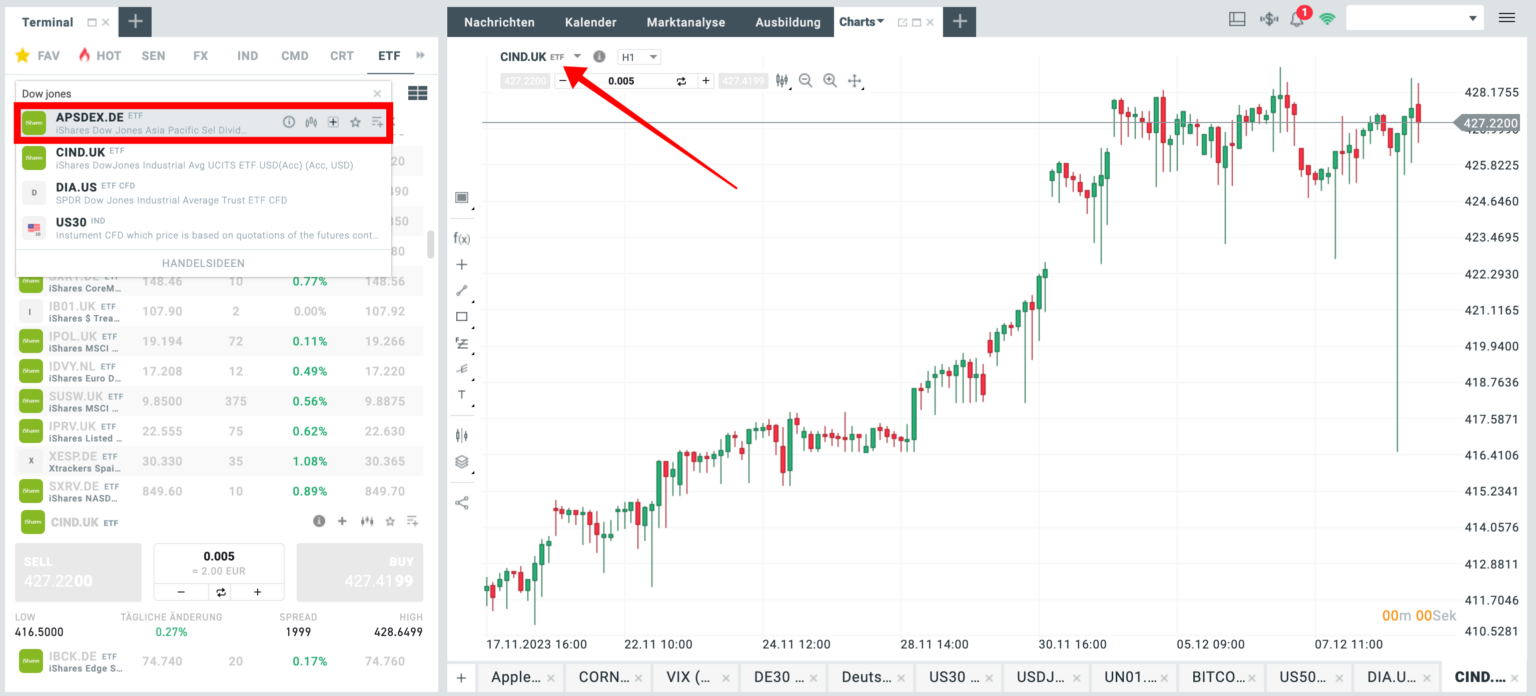This screenshot has width=1536, height=696.
Task: Select the Text annotation tool
Action: click(x=462, y=395)
